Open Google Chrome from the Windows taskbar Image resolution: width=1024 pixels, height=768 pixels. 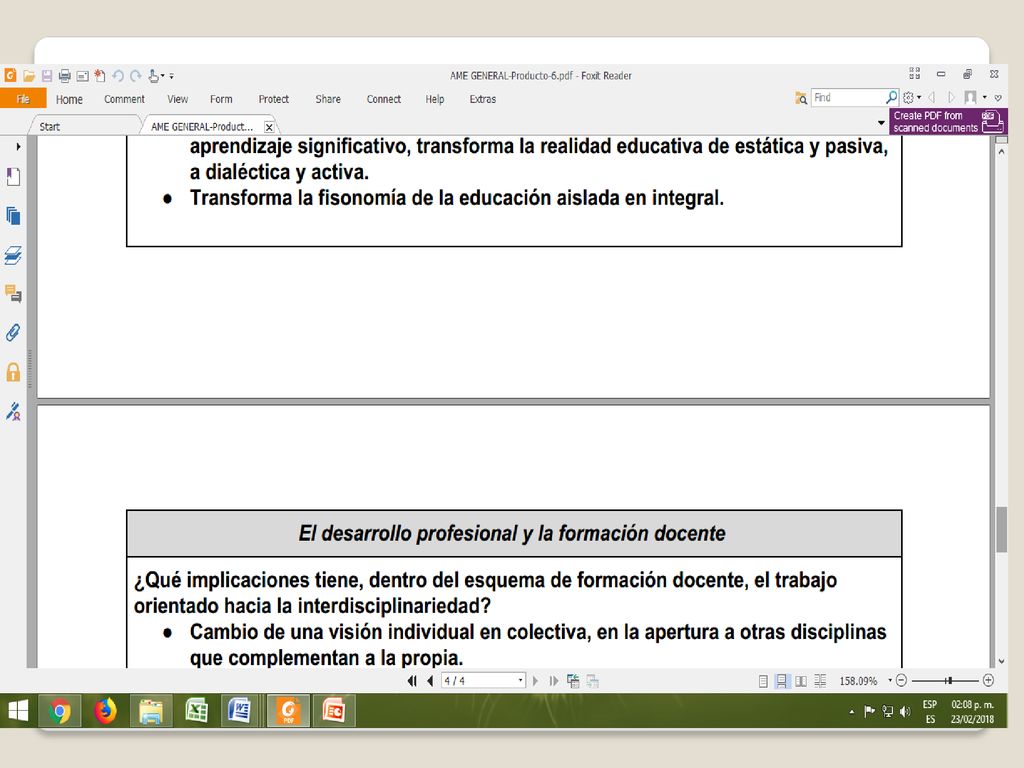coord(60,711)
